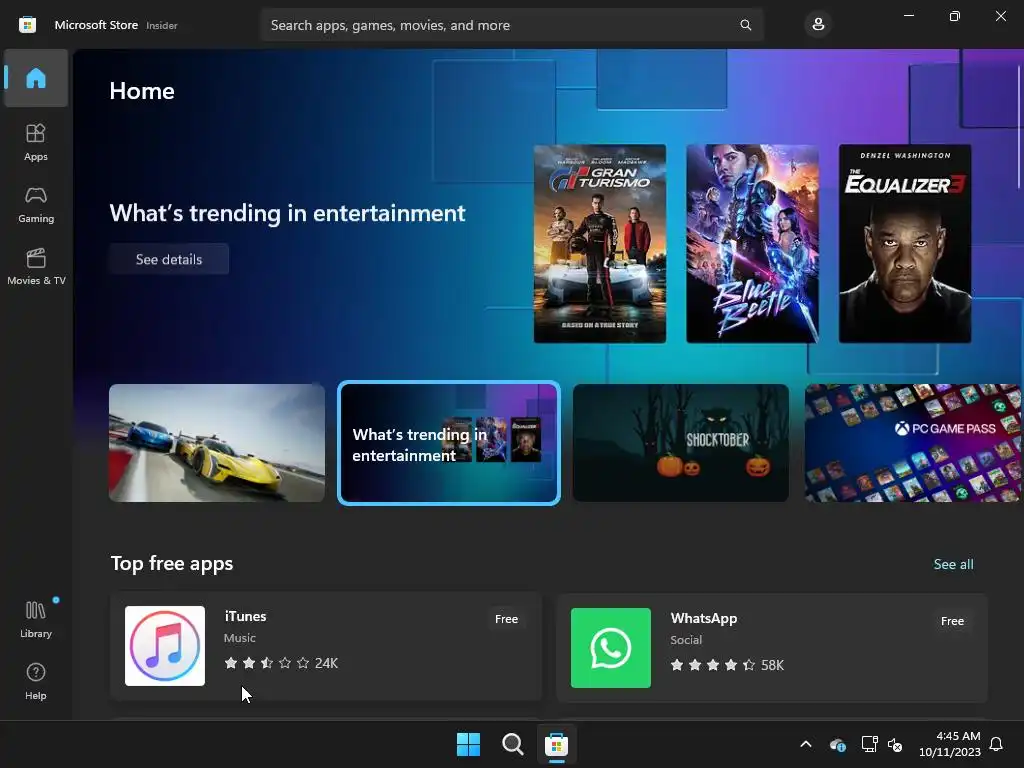Screen dimensions: 1024x768
Task: Open the user account profile icon
Action: click(x=818, y=25)
